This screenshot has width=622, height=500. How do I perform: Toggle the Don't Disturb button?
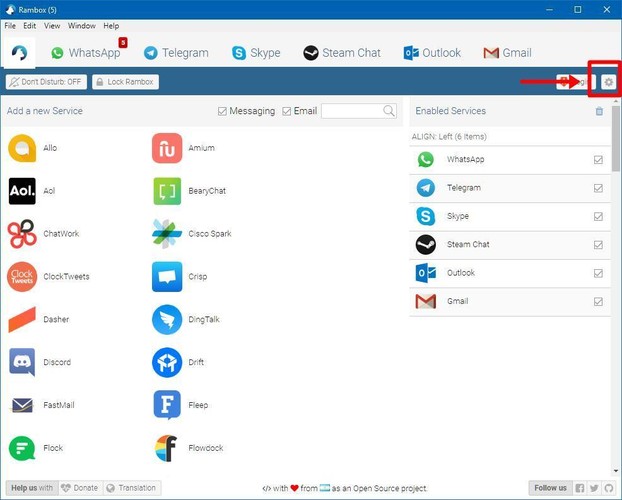pyautogui.click(x=46, y=82)
